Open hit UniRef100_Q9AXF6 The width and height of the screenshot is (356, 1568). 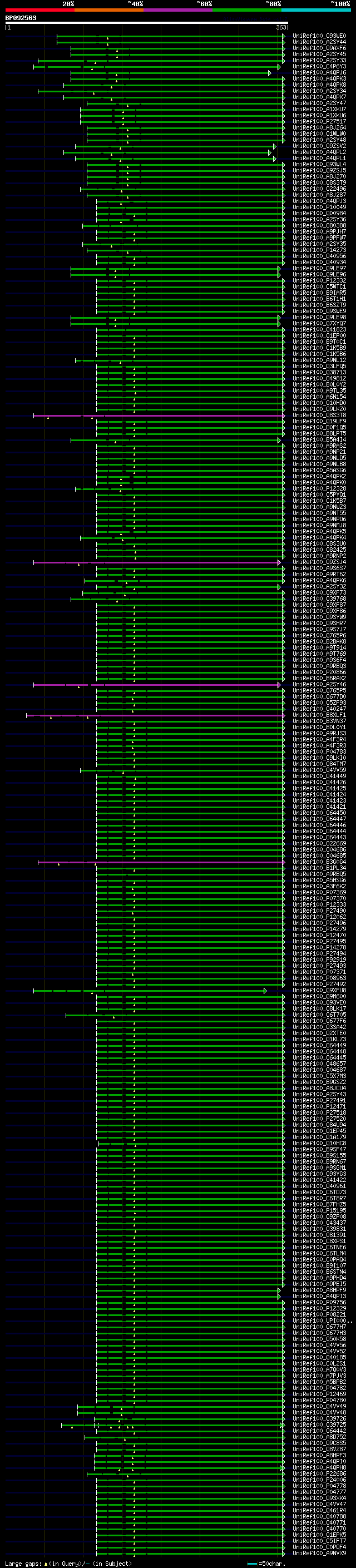click(319, 48)
